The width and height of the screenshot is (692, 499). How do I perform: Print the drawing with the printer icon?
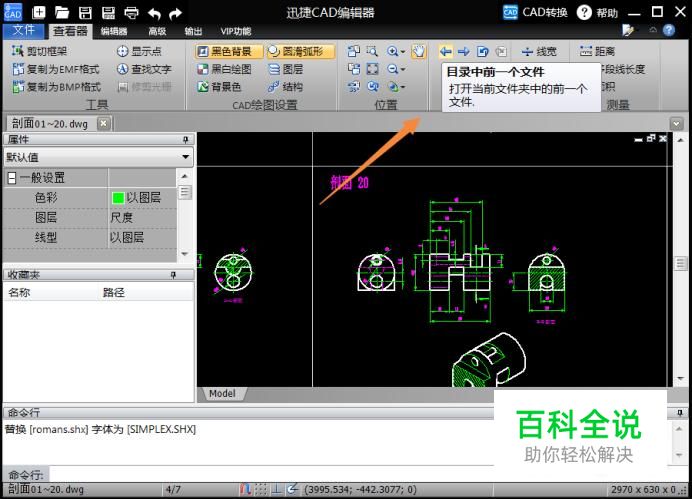132,13
